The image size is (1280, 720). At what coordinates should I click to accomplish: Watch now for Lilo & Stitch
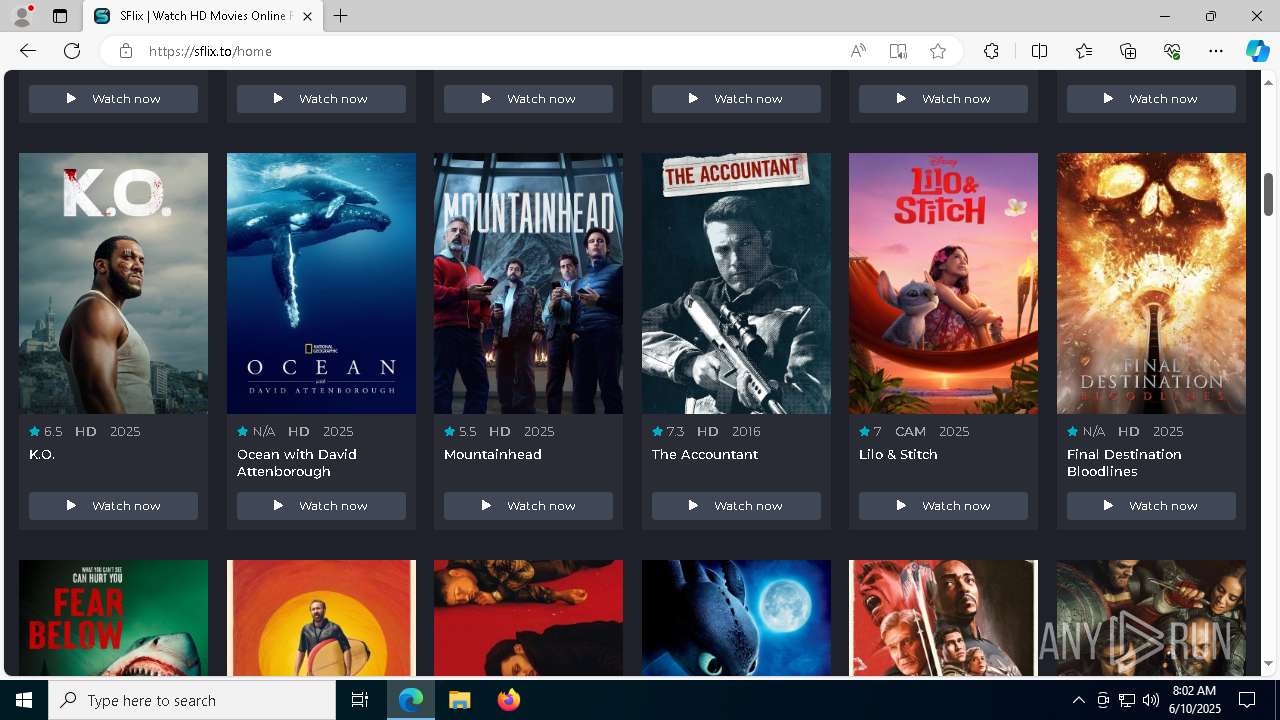tap(943, 506)
